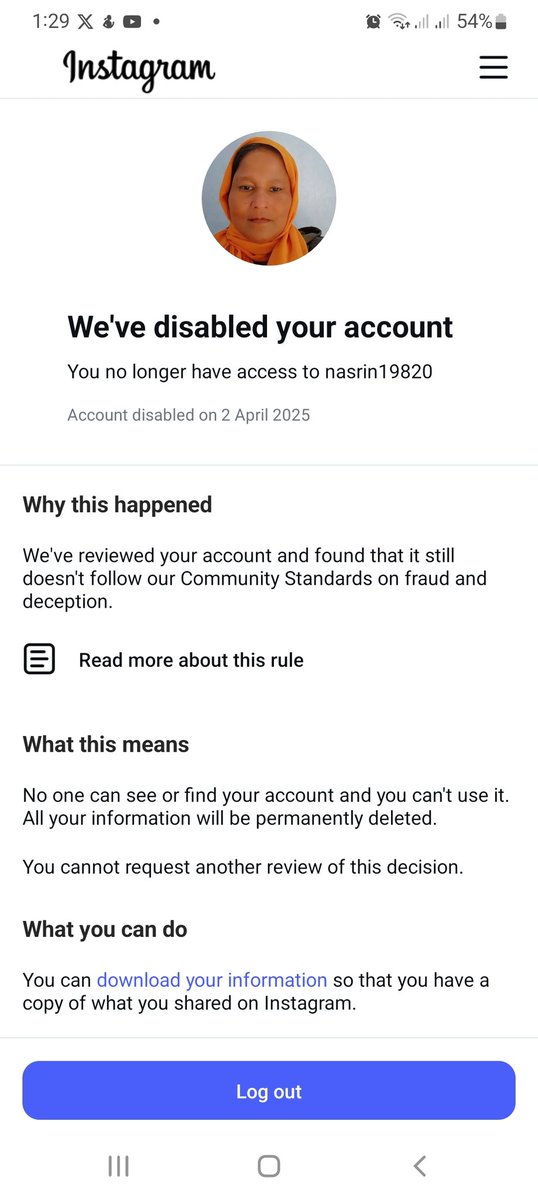
Task: Click the Log out button
Action: (x=269, y=1091)
